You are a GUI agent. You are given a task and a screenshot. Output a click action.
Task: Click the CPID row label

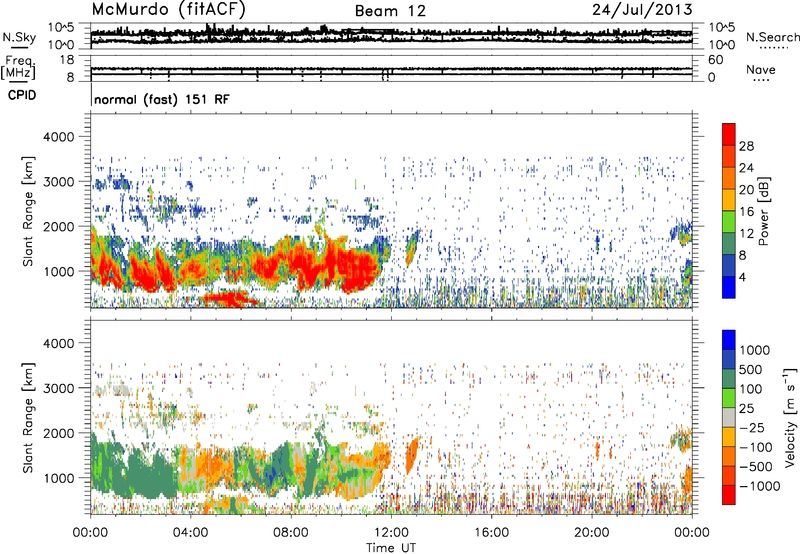tap(22, 95)
